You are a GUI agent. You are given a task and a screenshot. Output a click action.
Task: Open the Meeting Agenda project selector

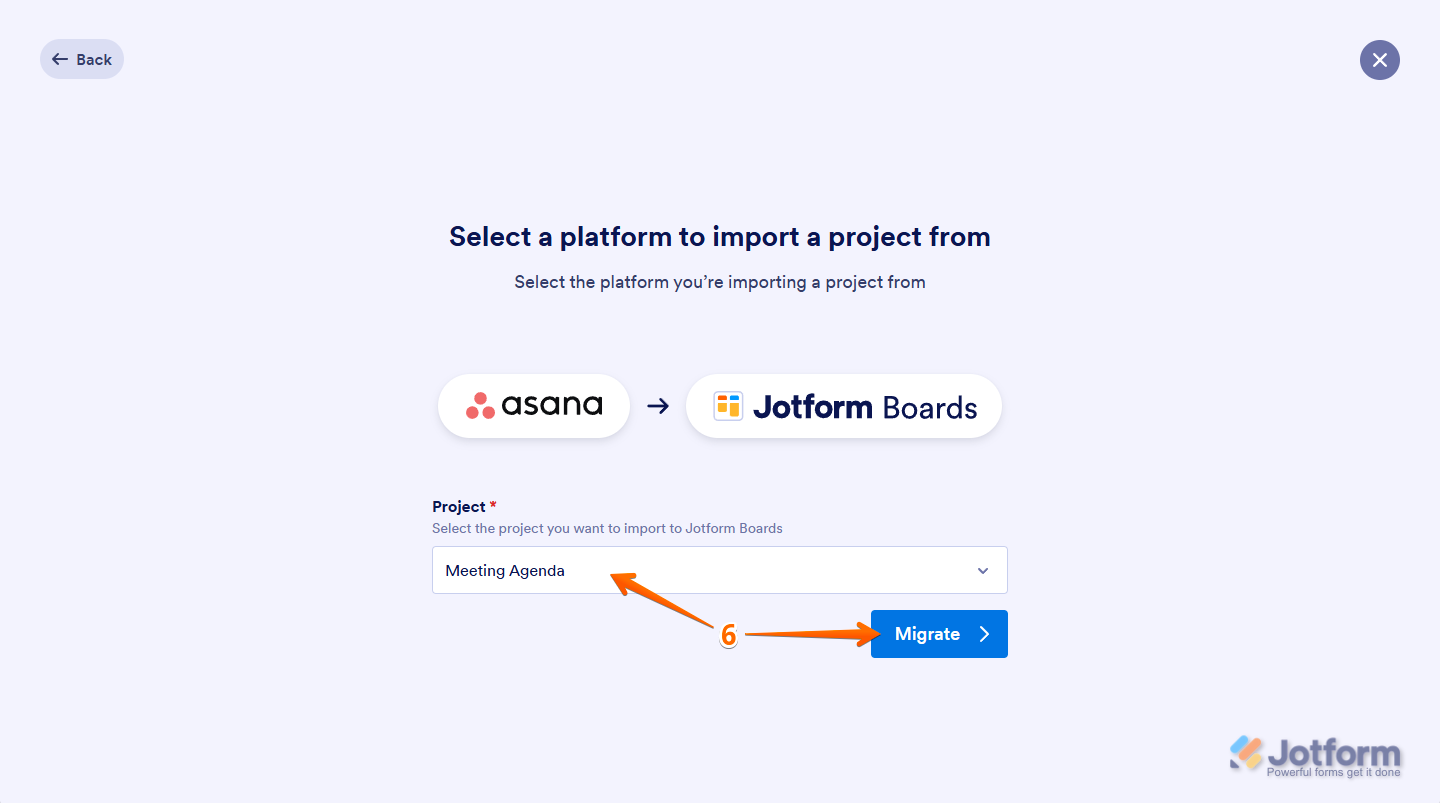(700, 571)
